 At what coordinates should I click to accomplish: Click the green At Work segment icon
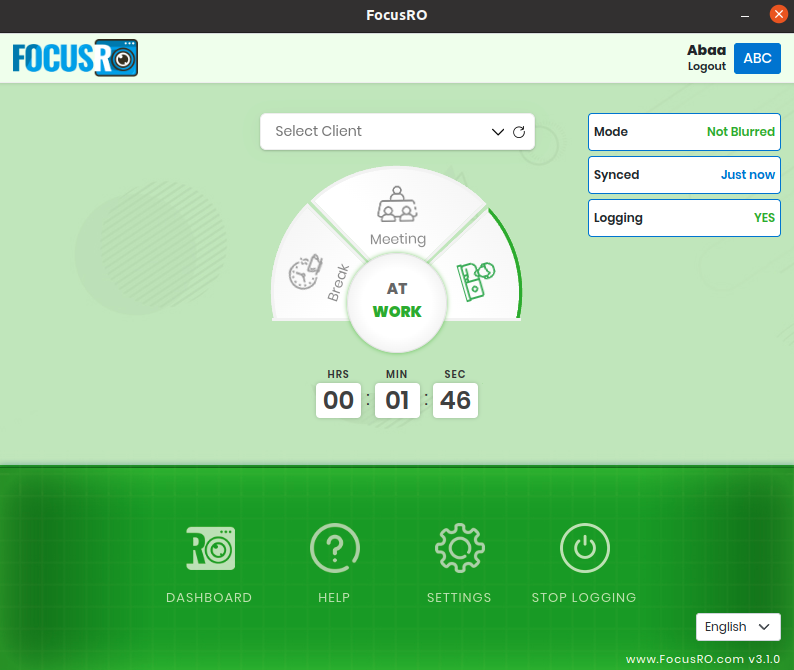(475, 281)
